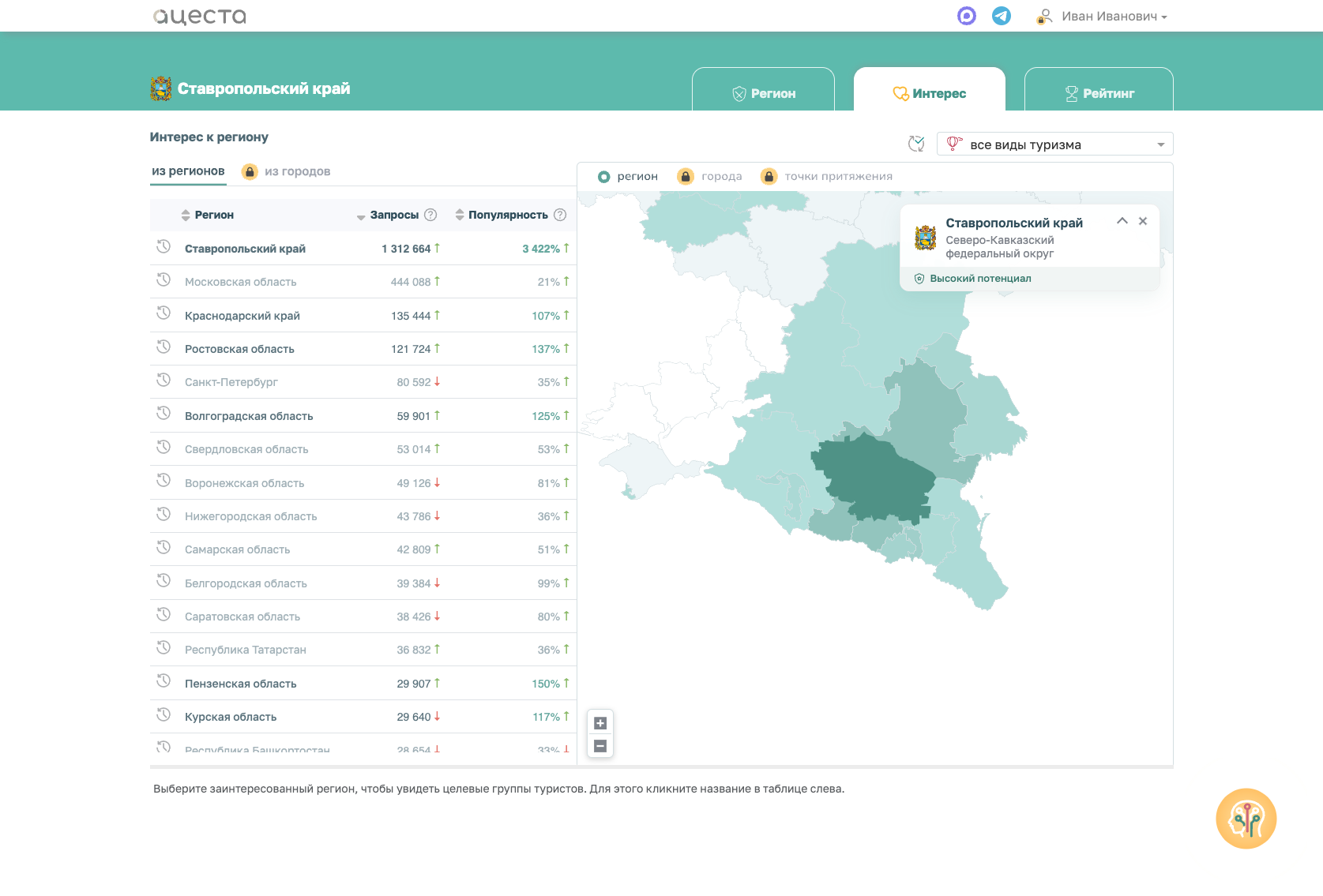The width and height of the screenshot is (1323, 896).
Task: Click the help icon next to Популярность
Action: 560,215
